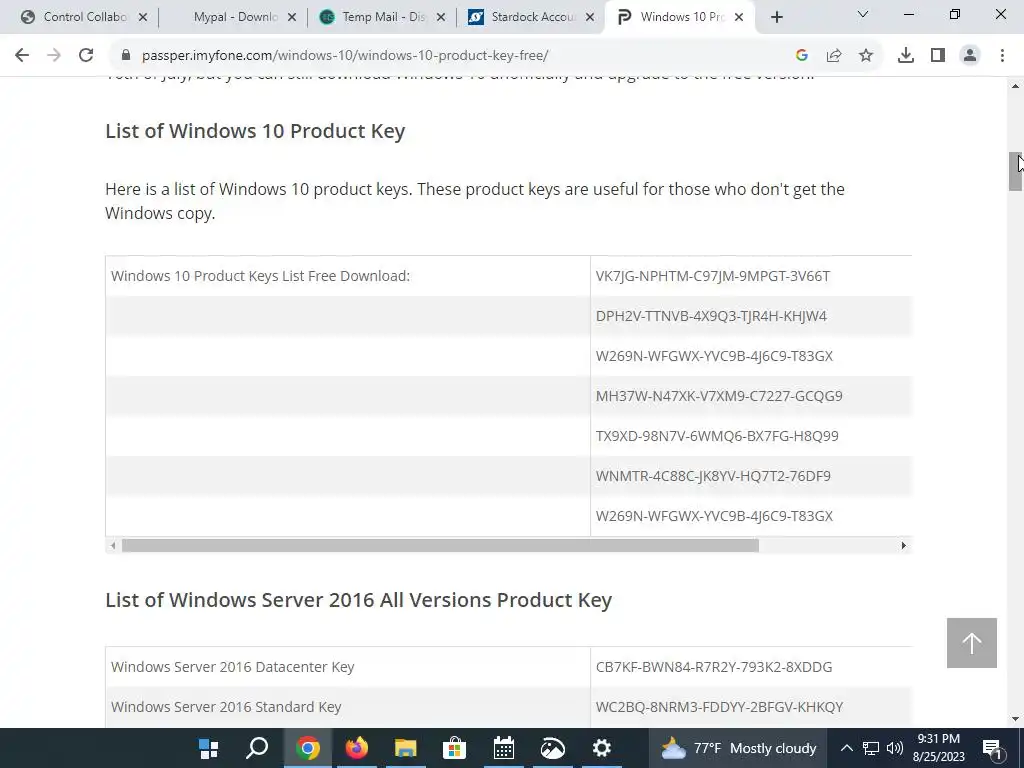Go back to the previous page

tap(22, 56)
